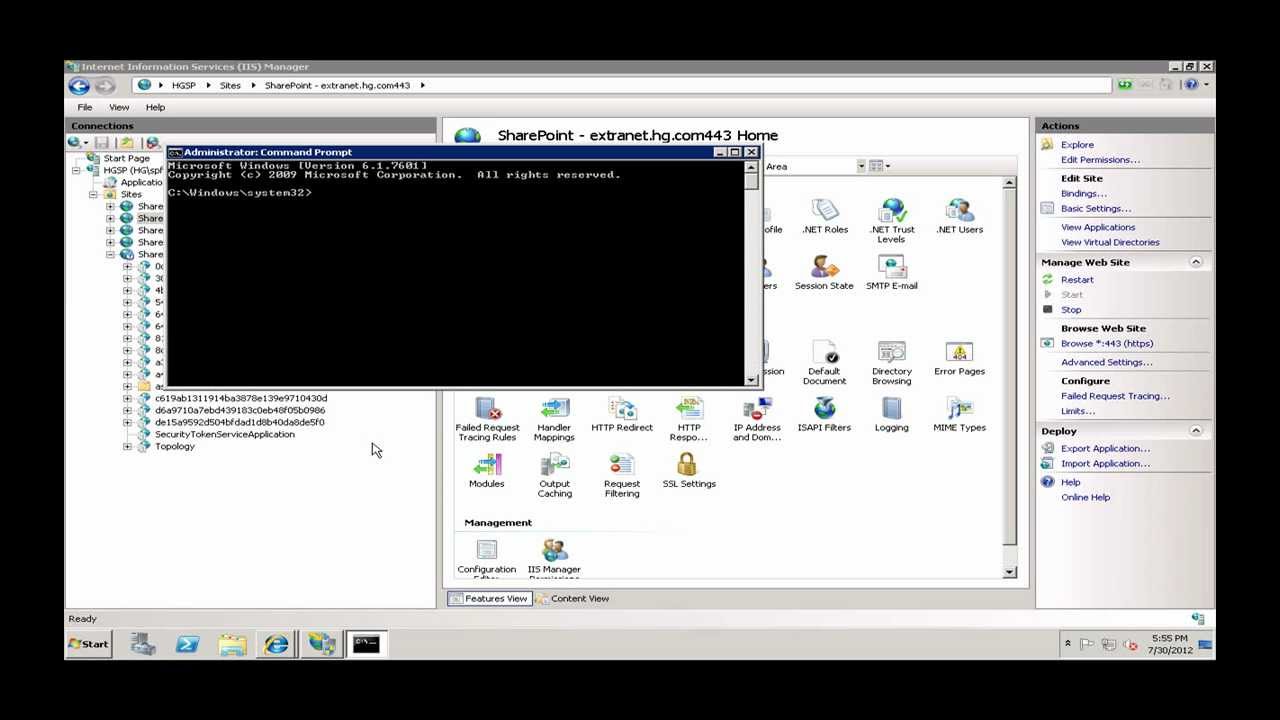1280x720 pixels.
Task: Open Advanced Settings link
Action: (x=1106, y=363)
